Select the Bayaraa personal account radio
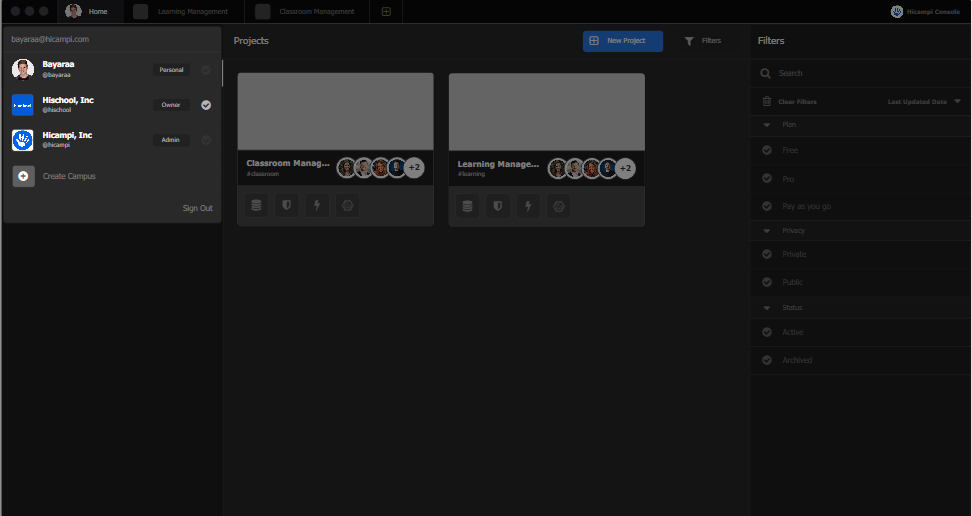The image size is (972, 516). click(x=206, y=70)
